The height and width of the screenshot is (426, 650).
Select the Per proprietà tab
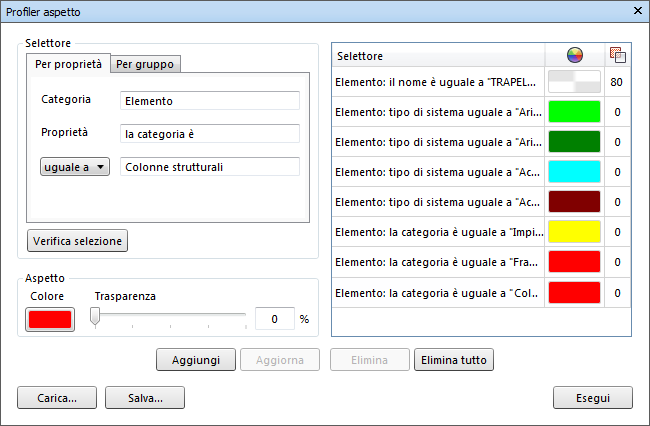coord(68,64)
